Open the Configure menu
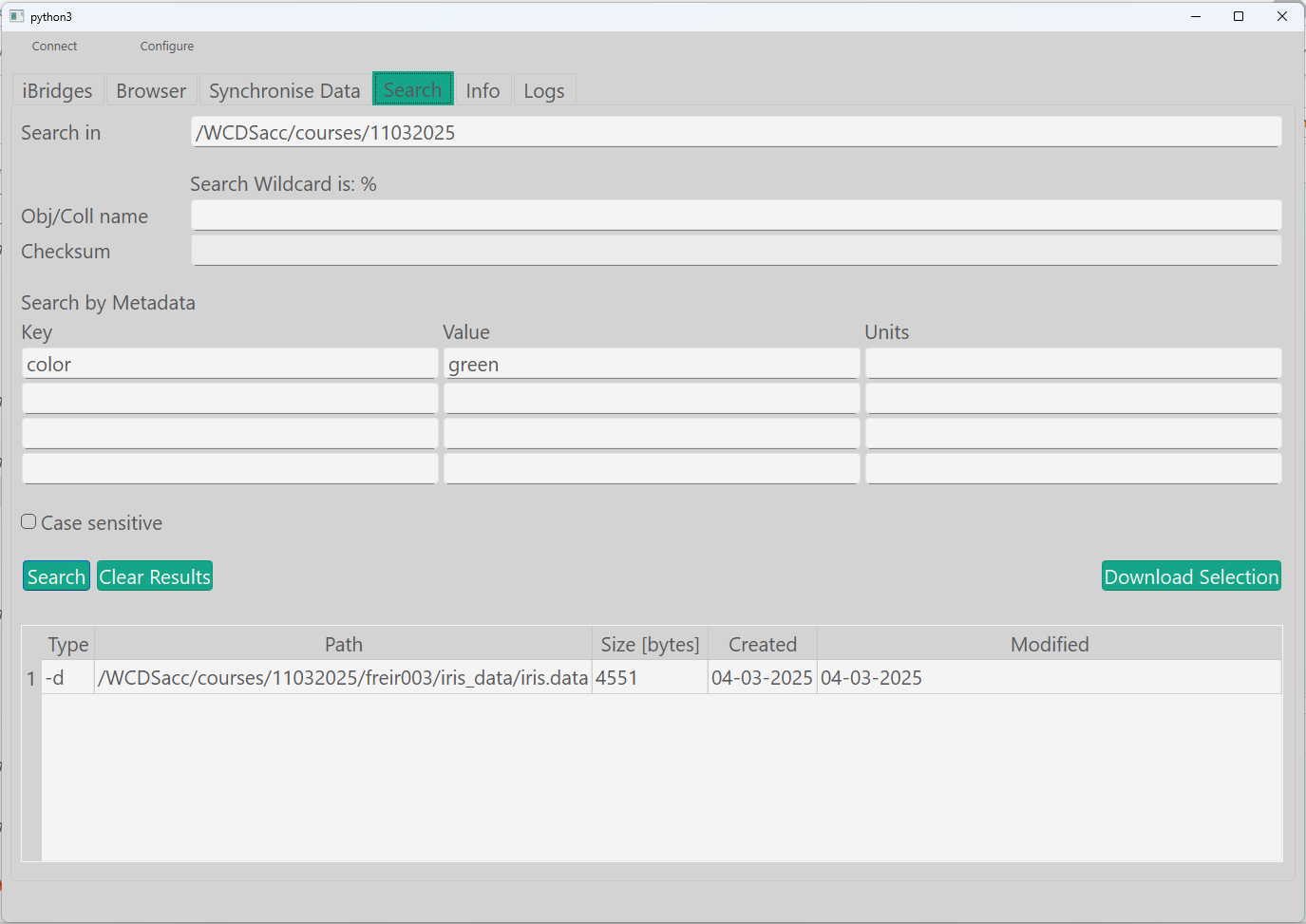 [167, 46]
